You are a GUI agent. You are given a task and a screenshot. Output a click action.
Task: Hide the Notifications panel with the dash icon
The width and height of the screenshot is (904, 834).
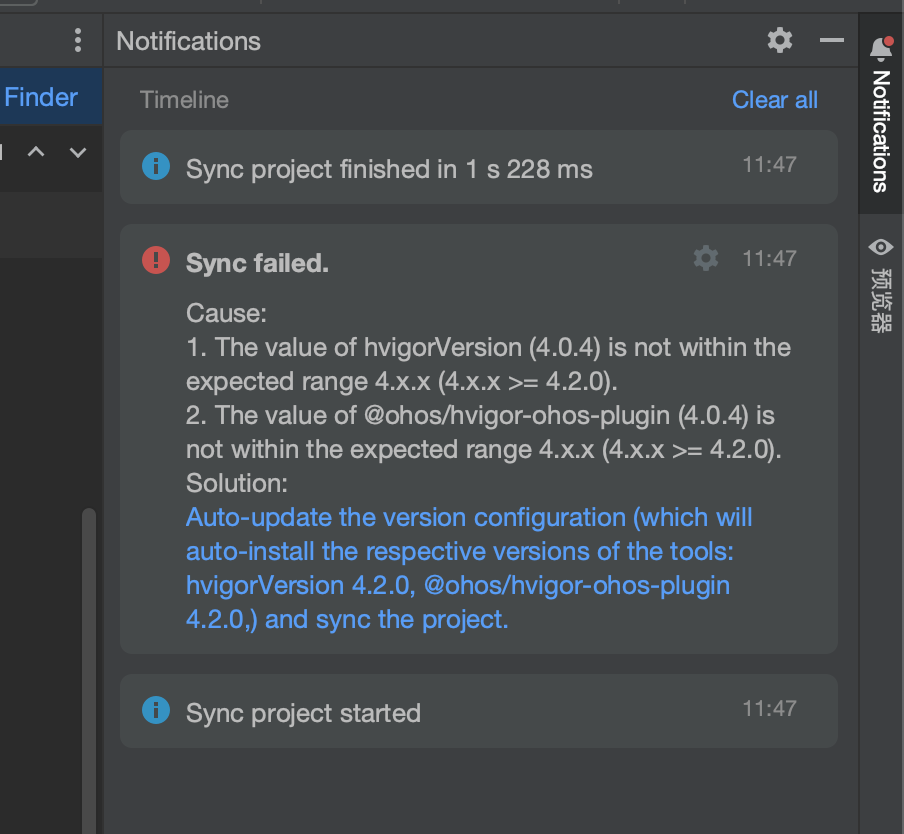pos(832,40)
